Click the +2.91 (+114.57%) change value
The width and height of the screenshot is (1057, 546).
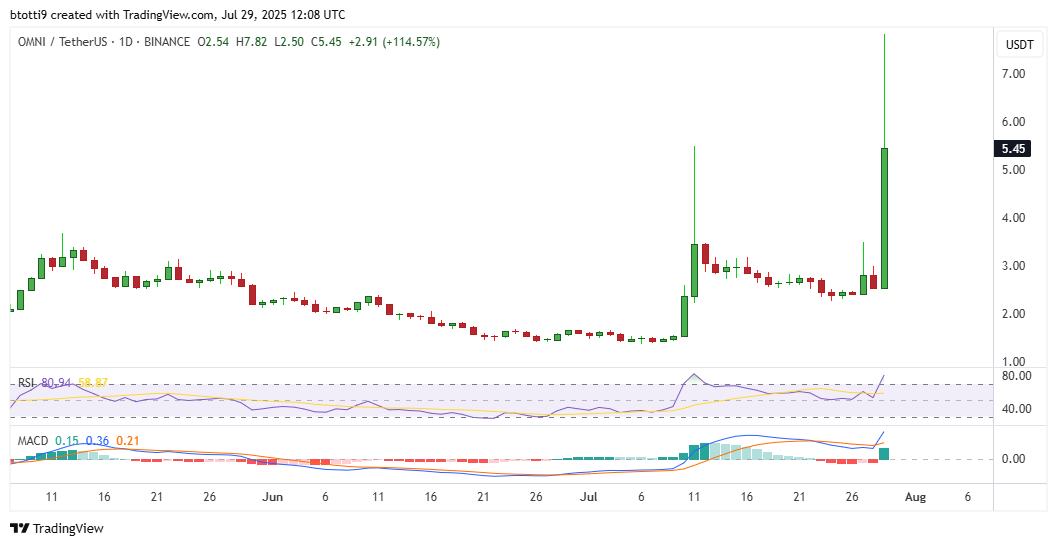[x=393, y=42]
